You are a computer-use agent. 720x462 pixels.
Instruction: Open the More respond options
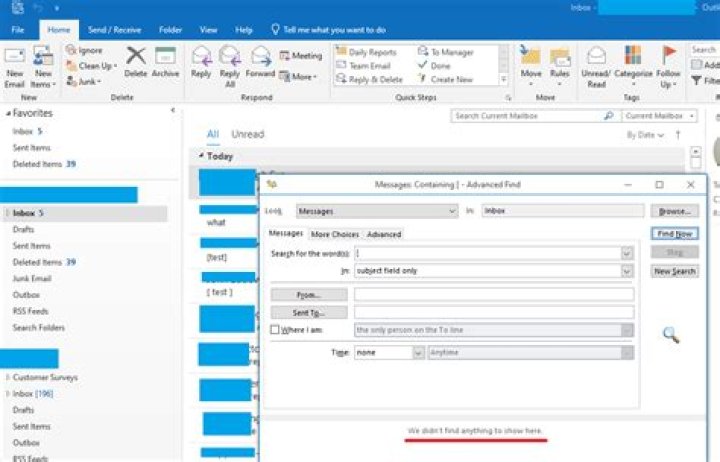[x=298, y=76]
